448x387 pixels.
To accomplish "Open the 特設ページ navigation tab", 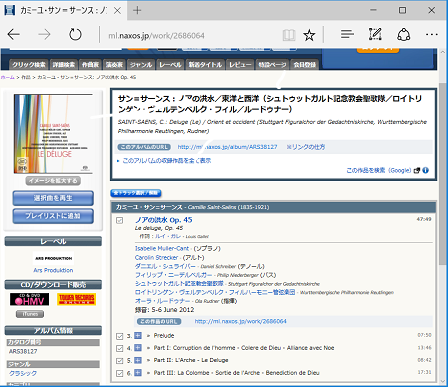I will [x=272, y=65].
